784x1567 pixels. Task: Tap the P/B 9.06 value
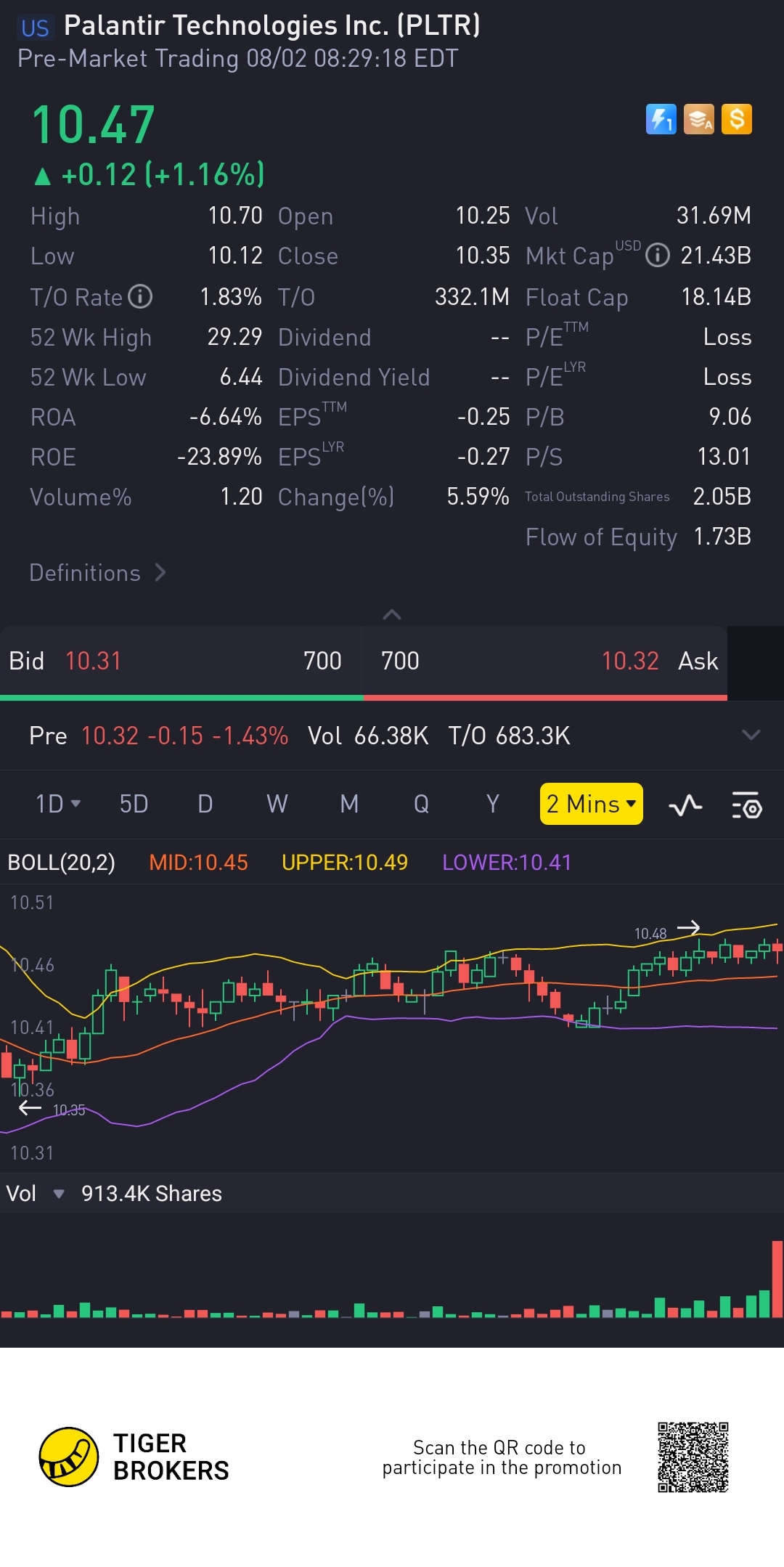click(730, 416)
